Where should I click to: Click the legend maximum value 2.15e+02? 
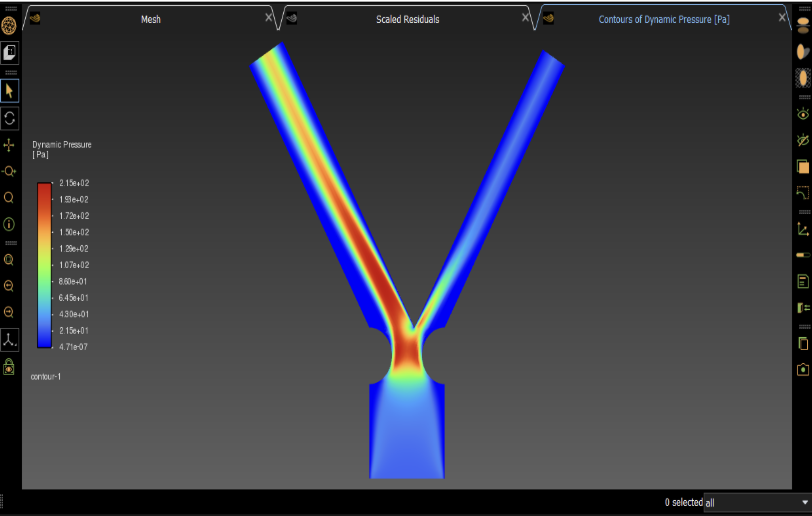click(x=74, y=183)
